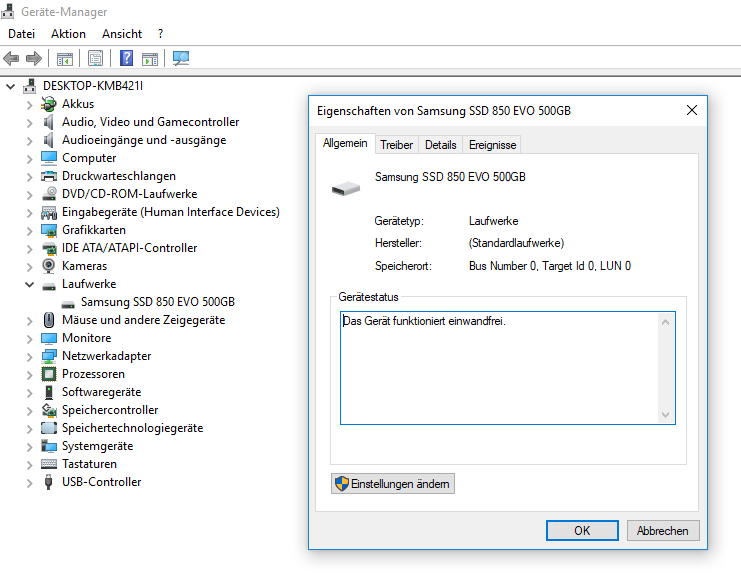
Task: Click the Abbrechen button
Action: pos(663,530)
